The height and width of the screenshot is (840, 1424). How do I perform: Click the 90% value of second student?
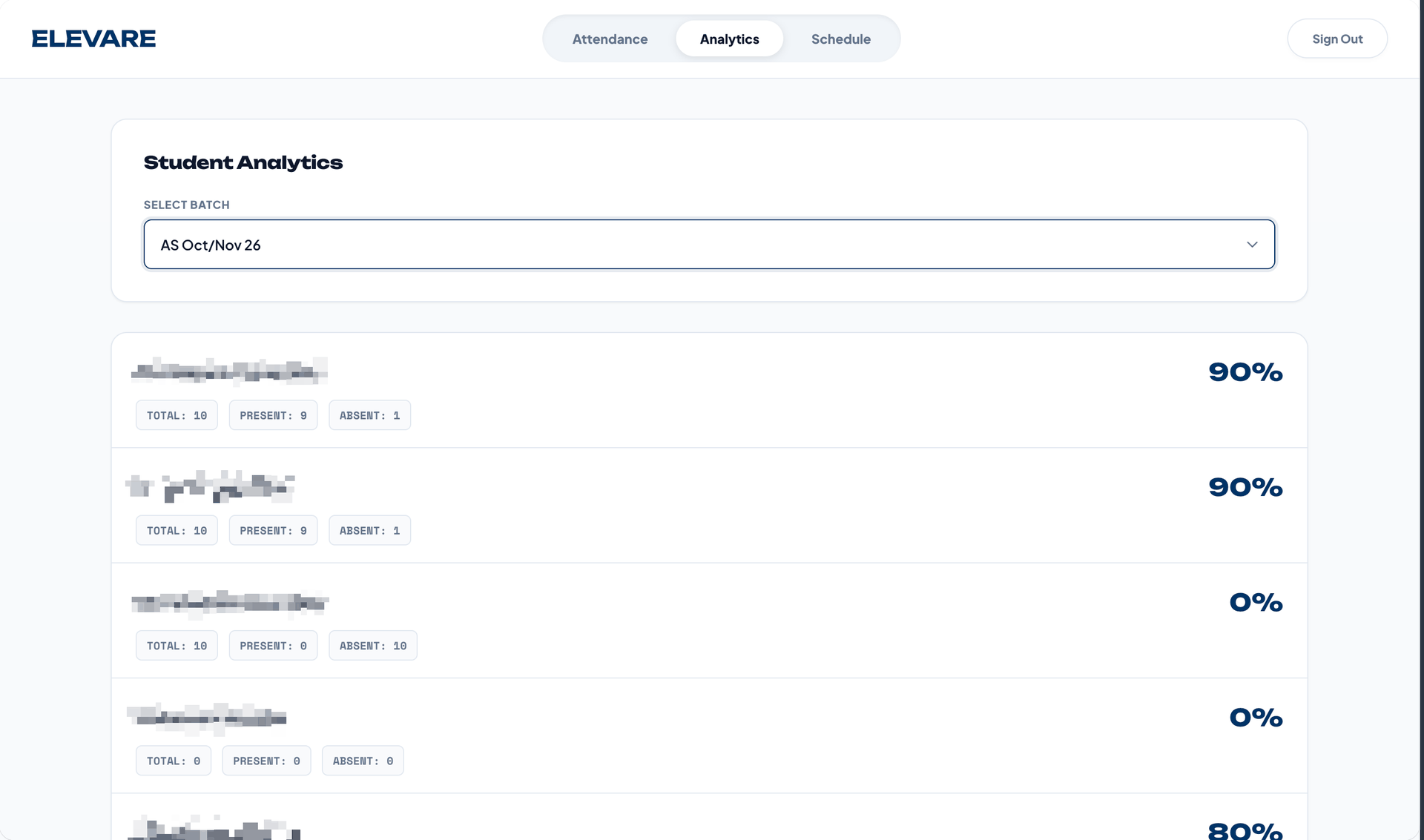(x=1245, y=487)
